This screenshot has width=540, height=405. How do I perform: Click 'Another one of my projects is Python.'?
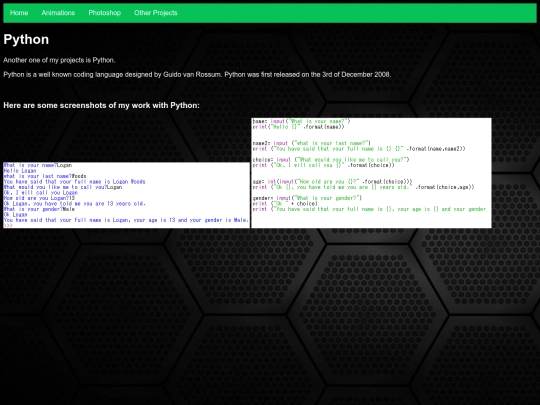pyautogui.click(x=59, y=60)
